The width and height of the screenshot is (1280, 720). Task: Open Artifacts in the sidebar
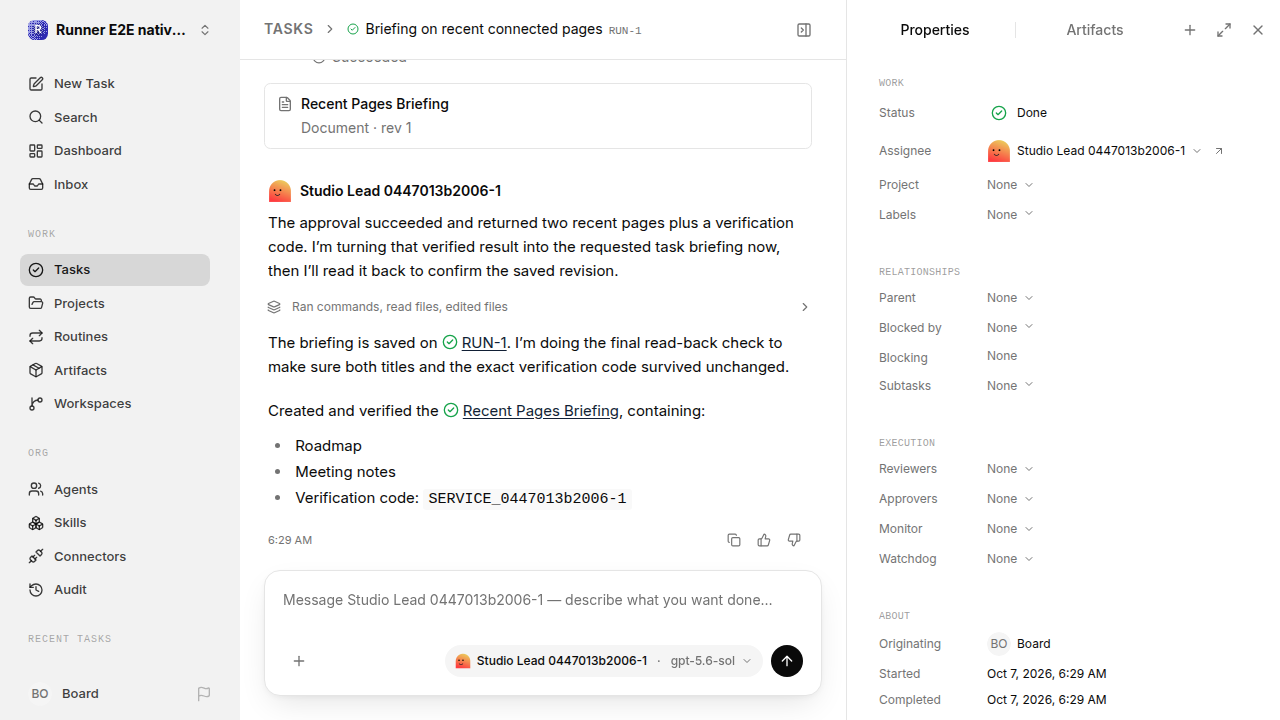(x=115, y=371)
